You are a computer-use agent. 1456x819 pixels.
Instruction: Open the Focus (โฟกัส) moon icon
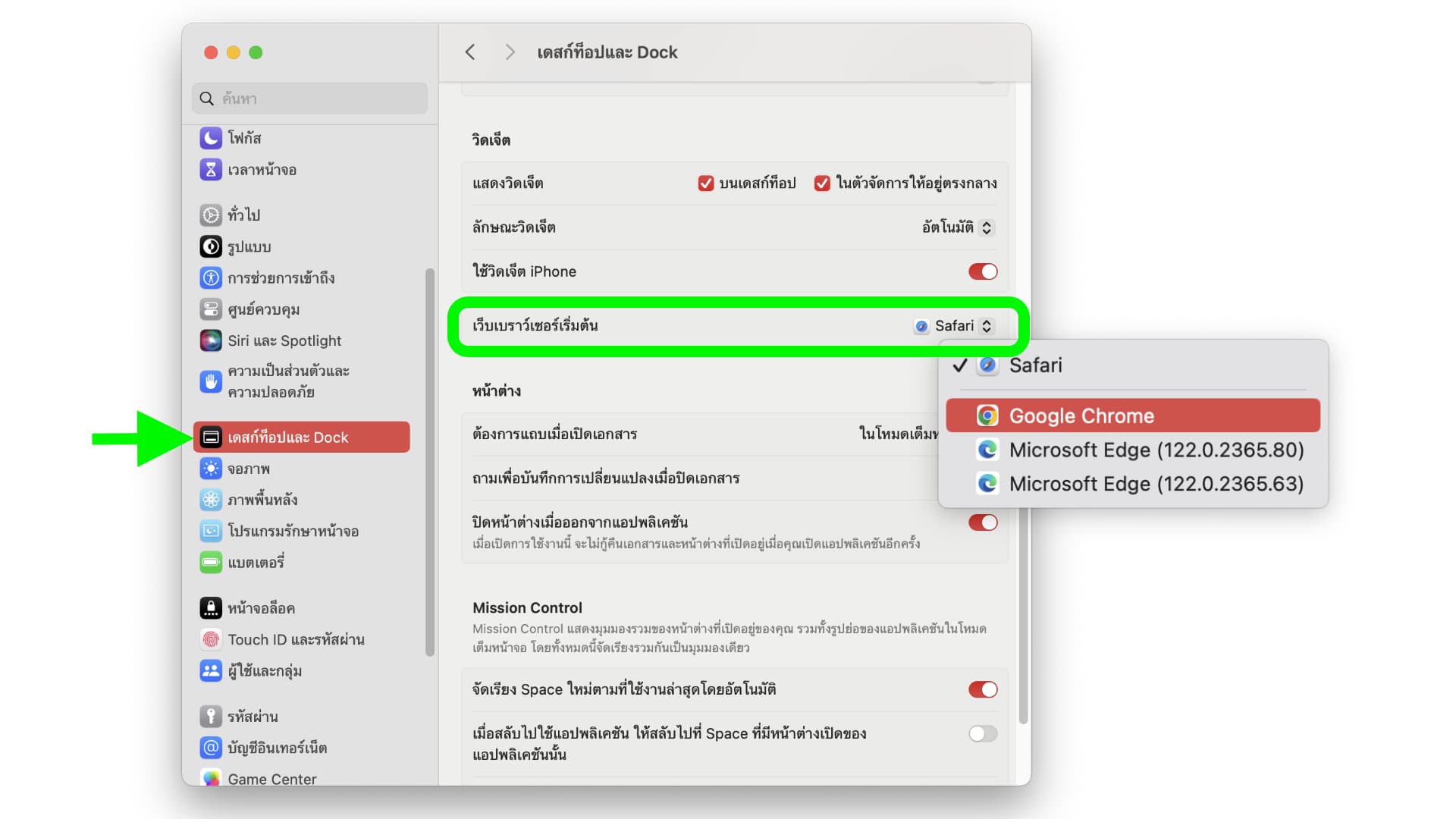(211, 138)
